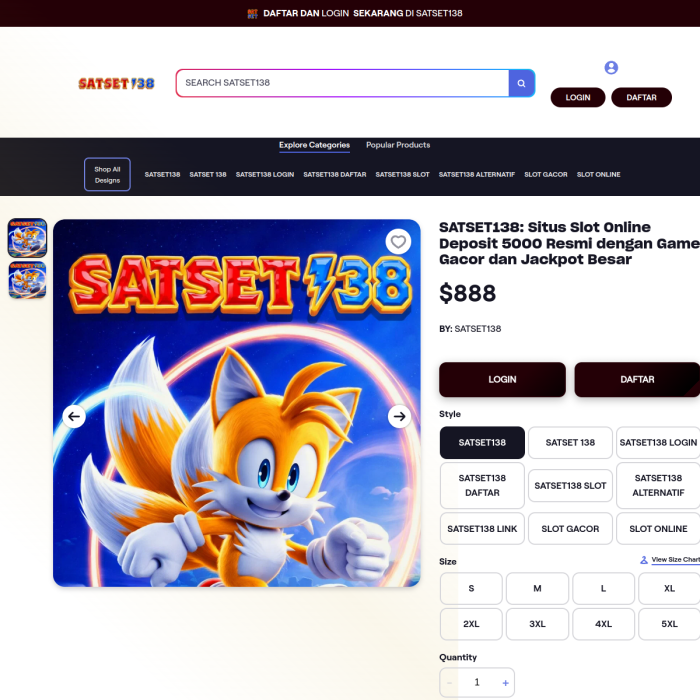Click the SATSET138 logo in header

(x=116, y=83)
